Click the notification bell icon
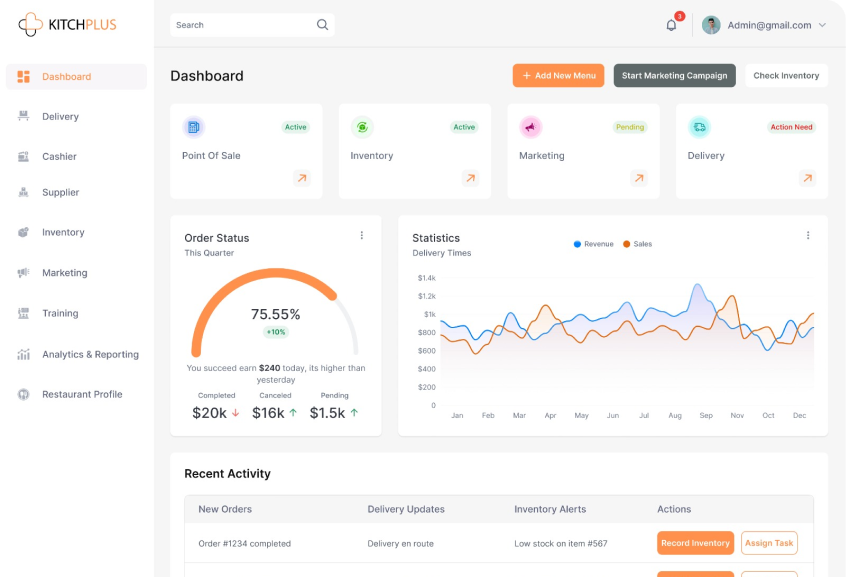 pyautogui.click(x=671, y=25)
